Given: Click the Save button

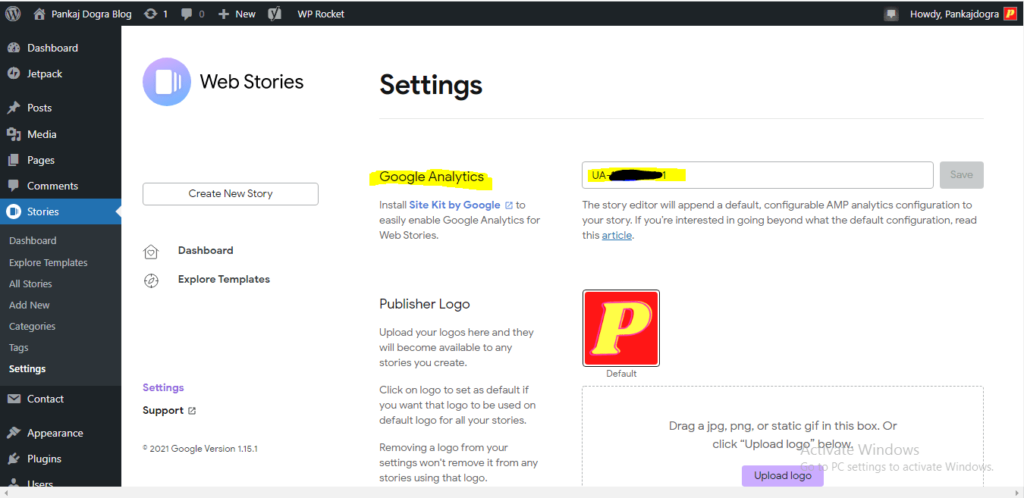Looking at the screenshot, I should pos(961,175).
